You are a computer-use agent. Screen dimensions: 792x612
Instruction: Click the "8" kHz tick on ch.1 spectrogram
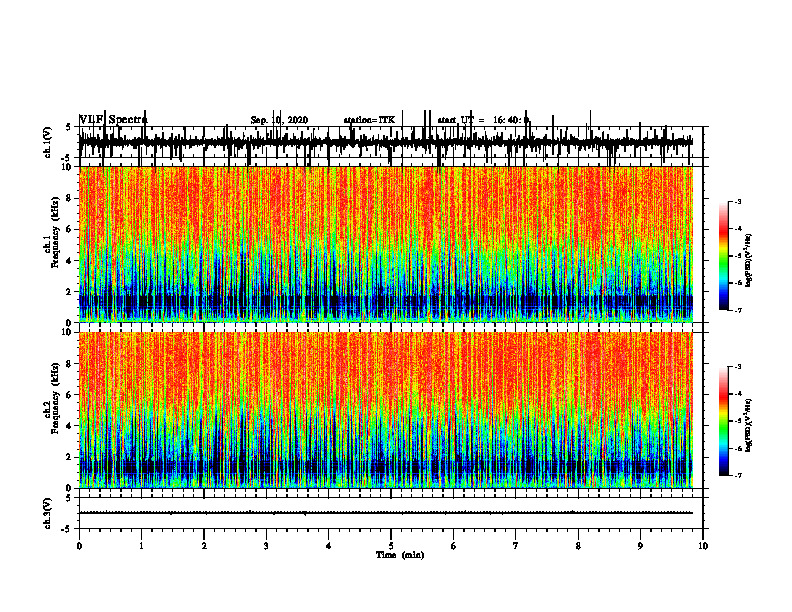click(x=70, y=198)
